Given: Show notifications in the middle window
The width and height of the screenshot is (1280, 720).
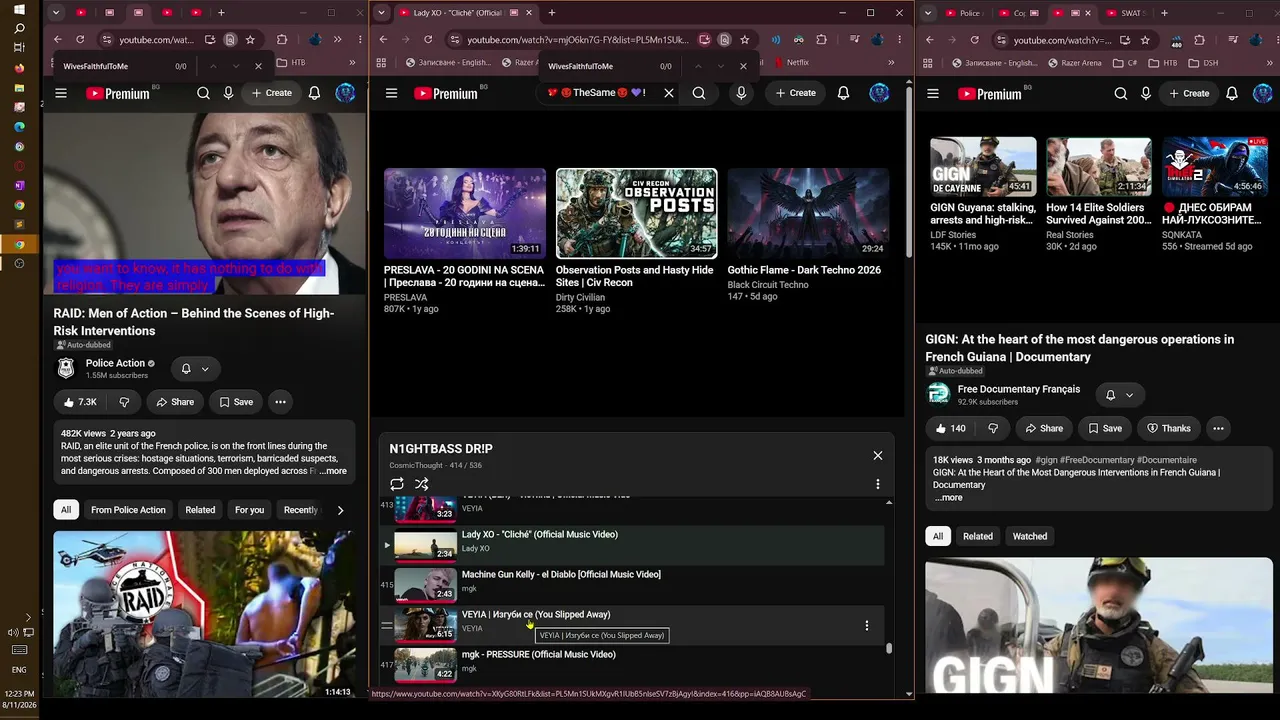Looking at the screenshot, I should (843, 93).
